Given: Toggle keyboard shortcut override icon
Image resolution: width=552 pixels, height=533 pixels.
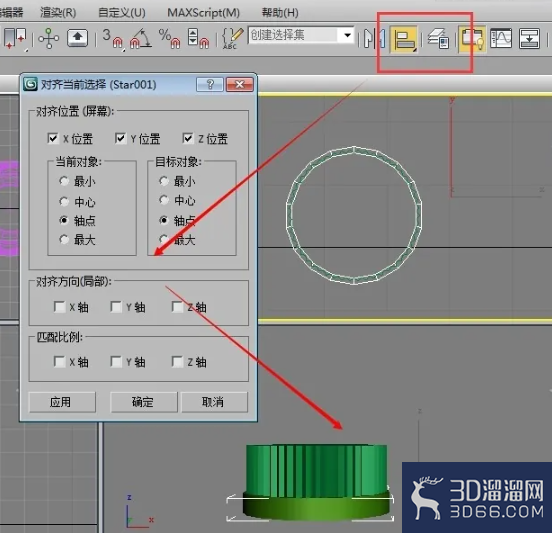Looking at the screenshot, I should point(77,38).
